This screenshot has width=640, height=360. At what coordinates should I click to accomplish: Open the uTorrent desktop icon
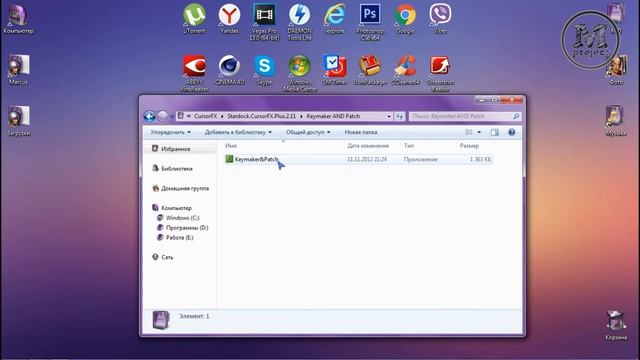click(194, 18)
